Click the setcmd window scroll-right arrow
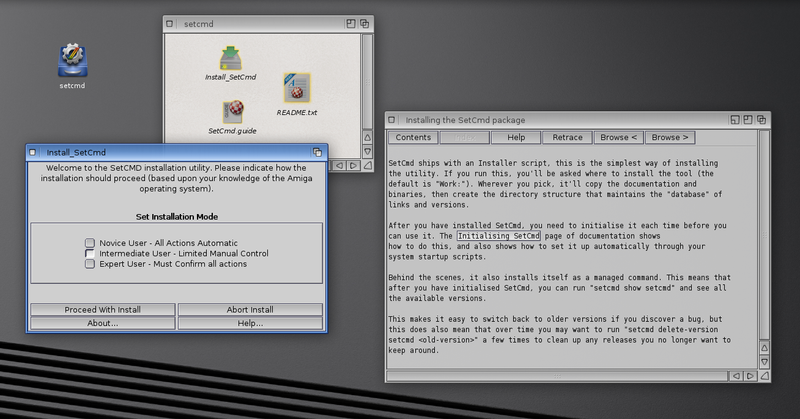 (x=352, y=163)
